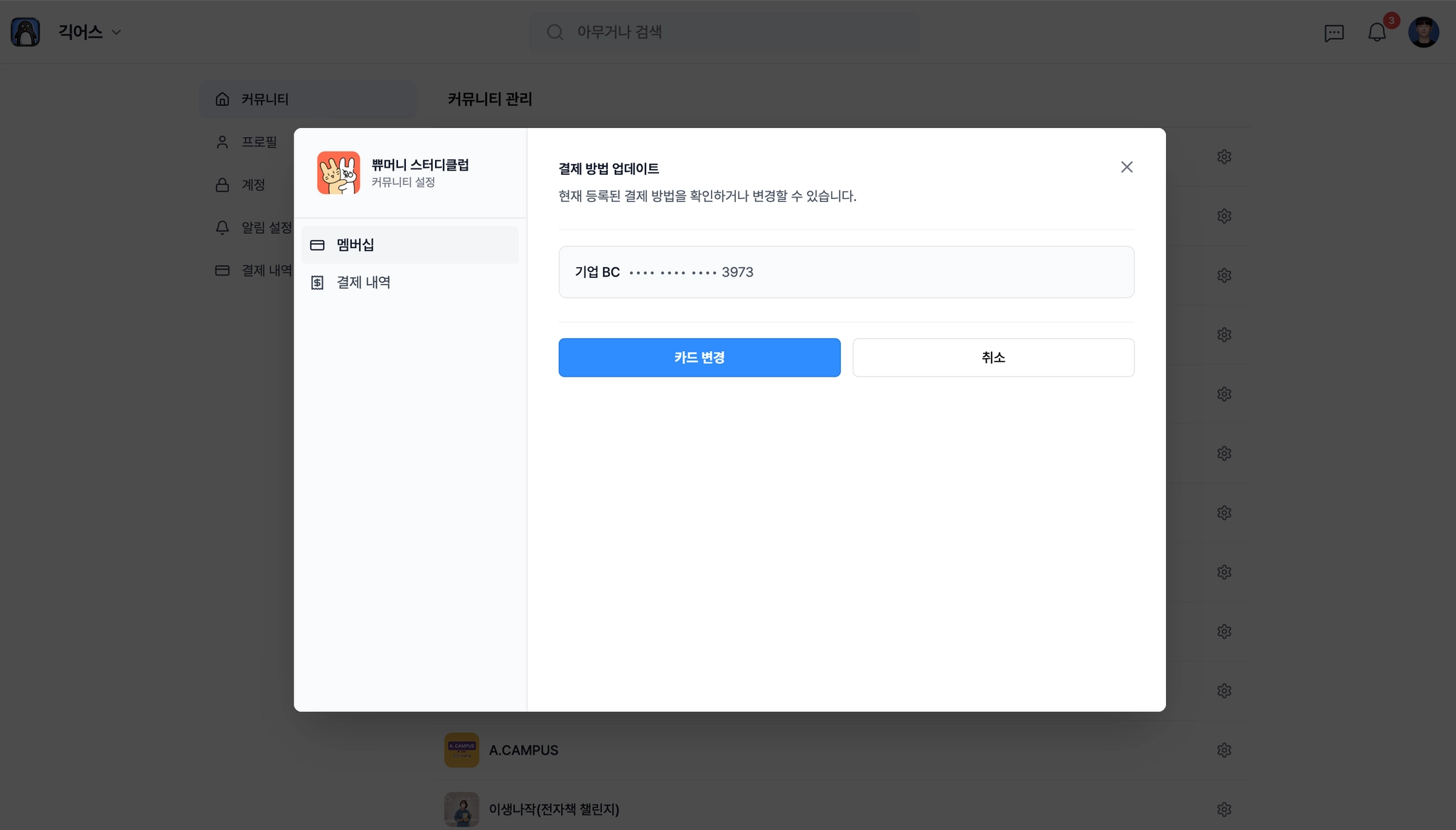Click the settings gear for 이생나작
This screenshot has width=1456, height=830.
click(x=1224, y=809)
